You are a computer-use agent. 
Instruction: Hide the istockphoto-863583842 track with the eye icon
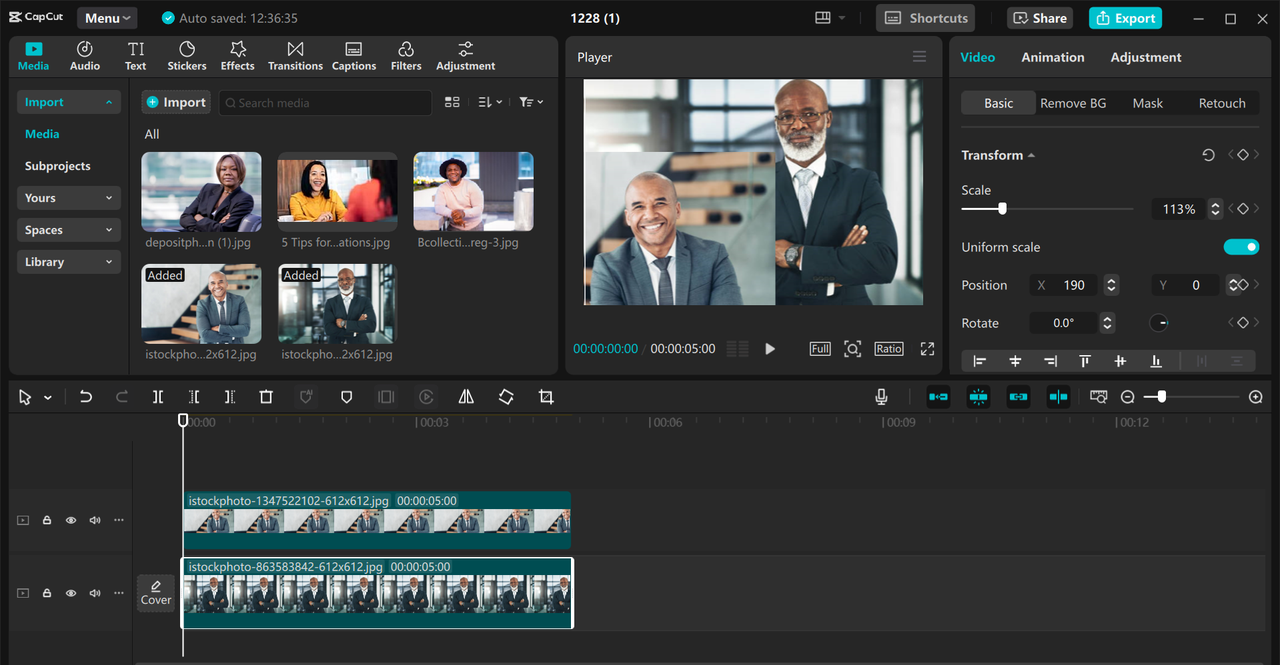[70, 593]
